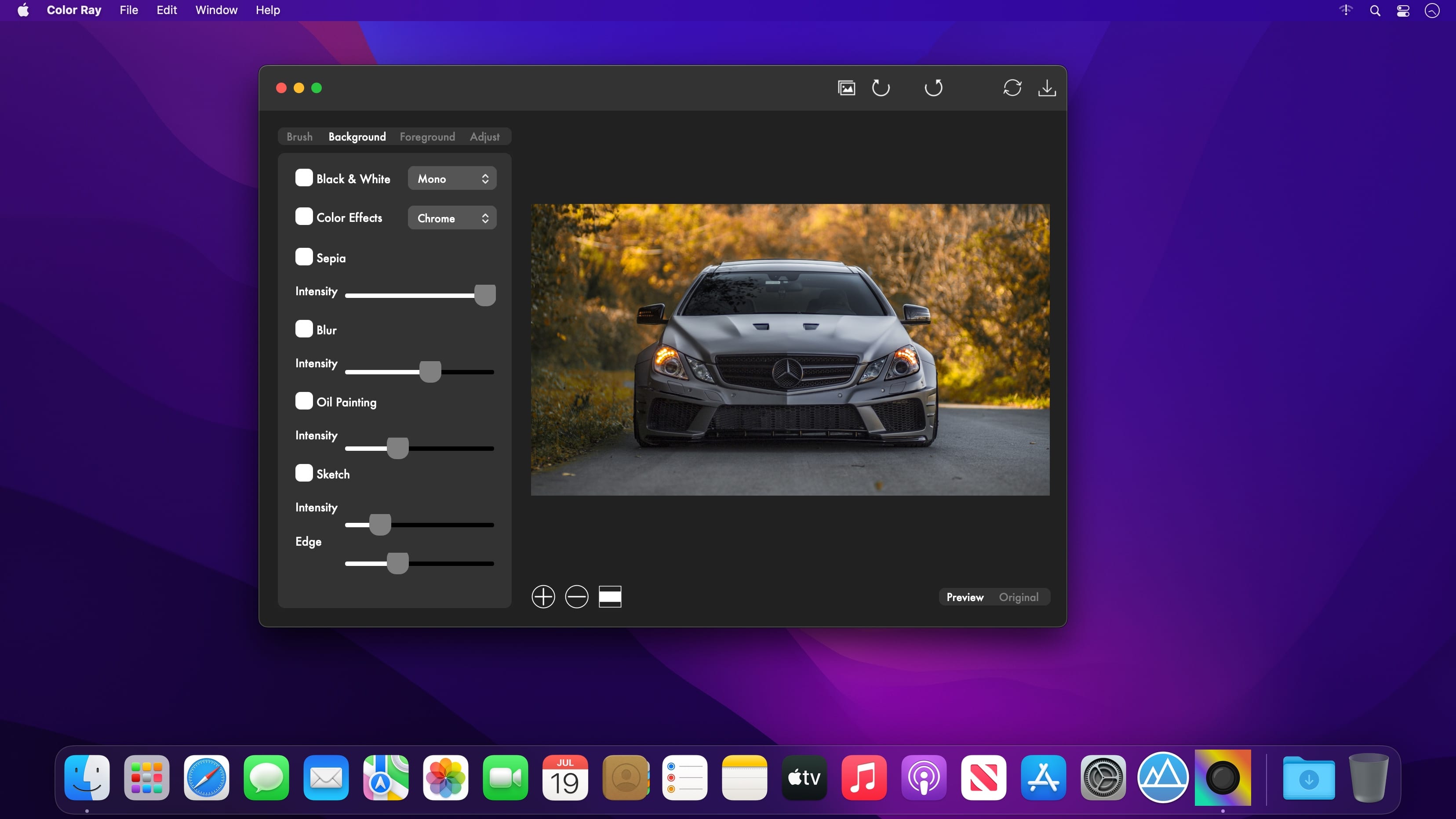The image size is (1456, 819).
Task: Reset edits with the circular arrows icon
Action: point(1012,87)
